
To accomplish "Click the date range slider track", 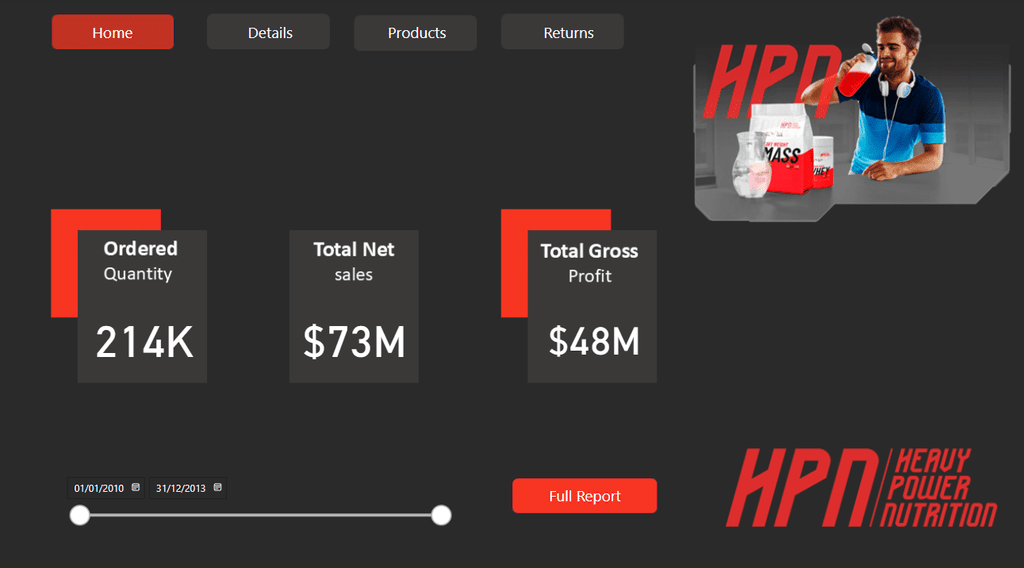I will click(x=261, y=515).
